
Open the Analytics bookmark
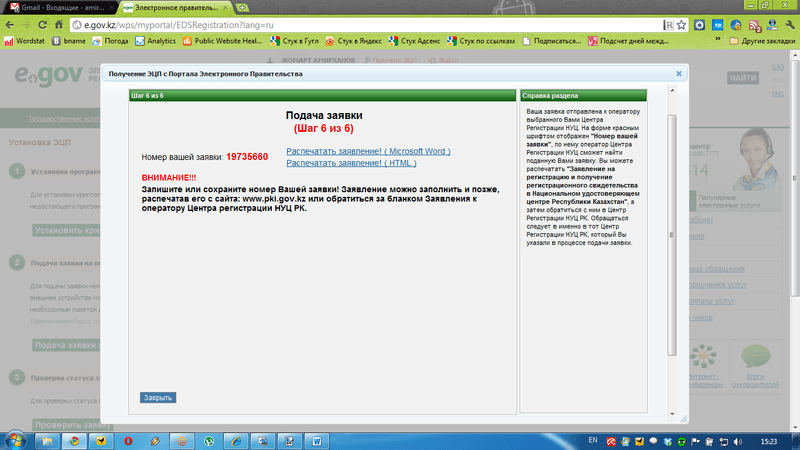click(x=156, y=41)
